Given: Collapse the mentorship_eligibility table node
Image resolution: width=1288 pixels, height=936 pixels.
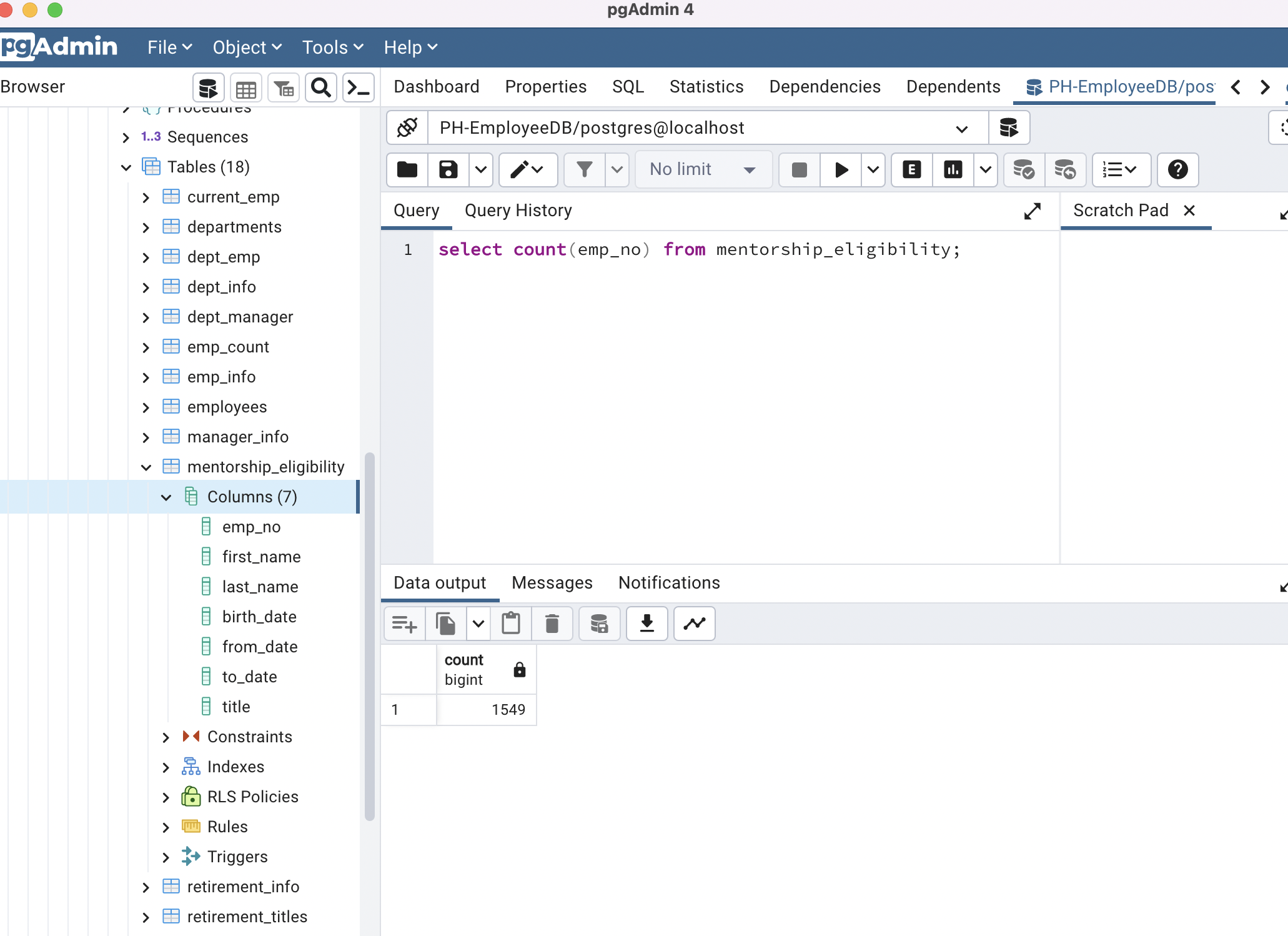Looking at the screenshot, I should pyautogui.click(x=146, y=467).
